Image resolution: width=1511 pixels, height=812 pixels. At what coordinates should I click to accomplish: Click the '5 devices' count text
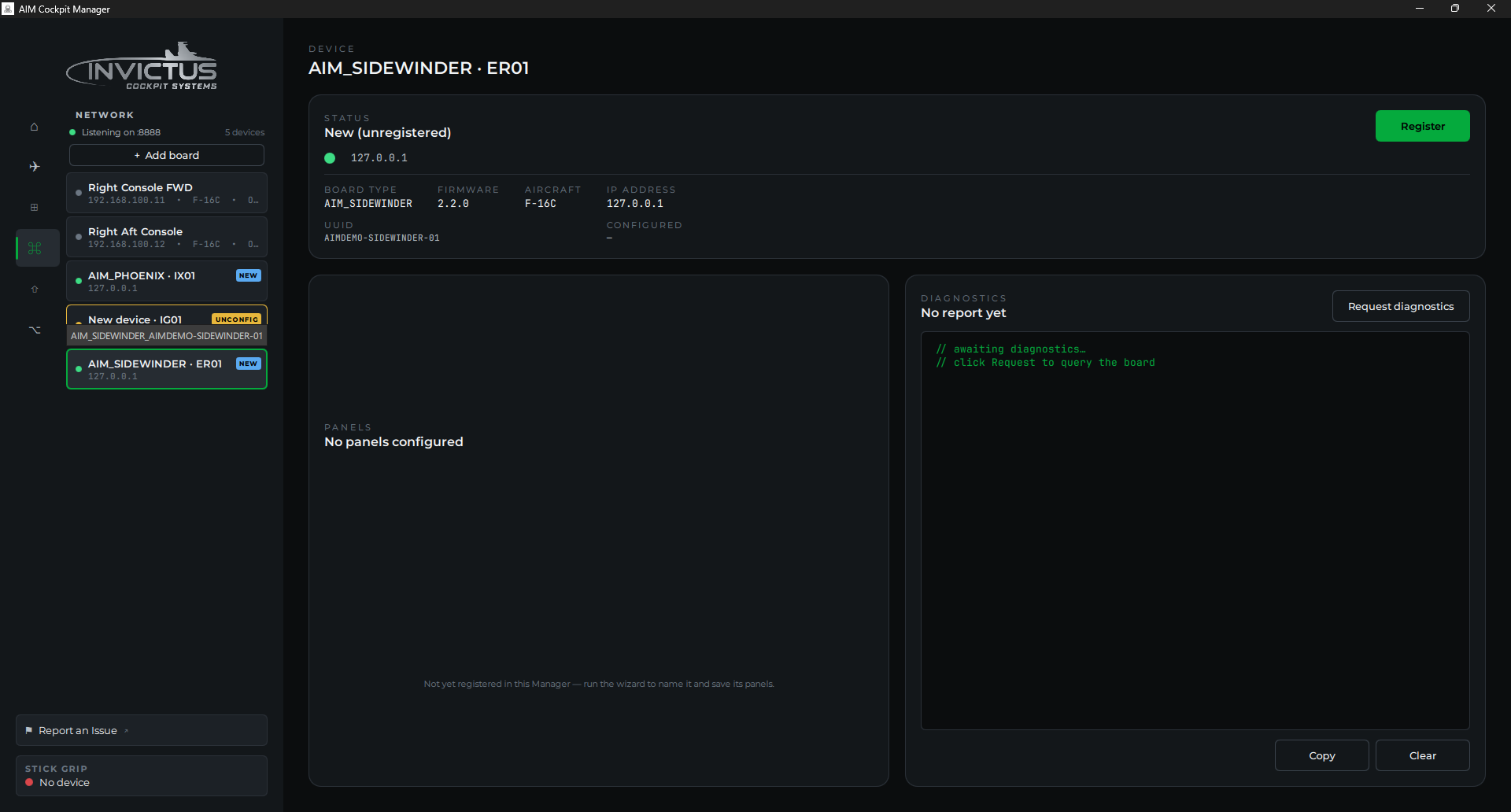point(245,132)
